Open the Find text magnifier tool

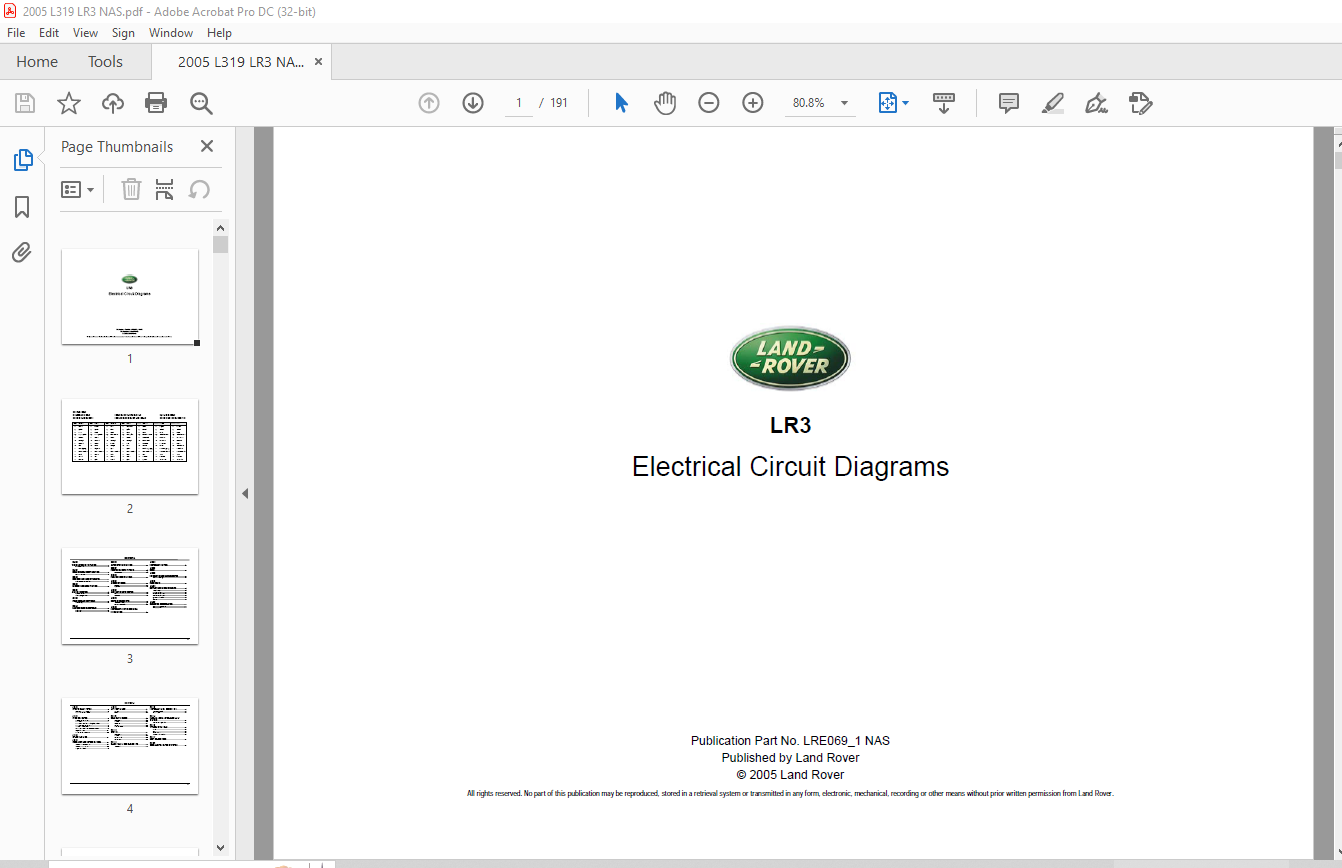click(x=201, y=103)
